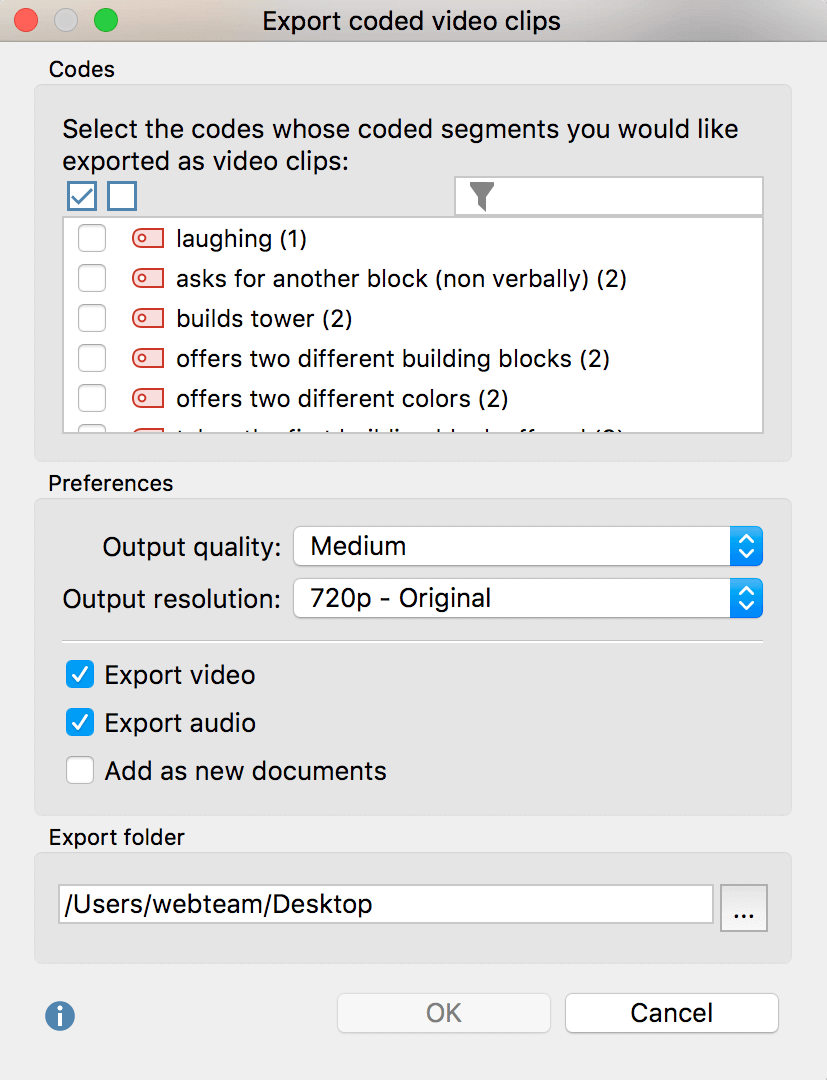Tick the builds tower checkbox
827x1080 pixels.
tap(92, 319)
